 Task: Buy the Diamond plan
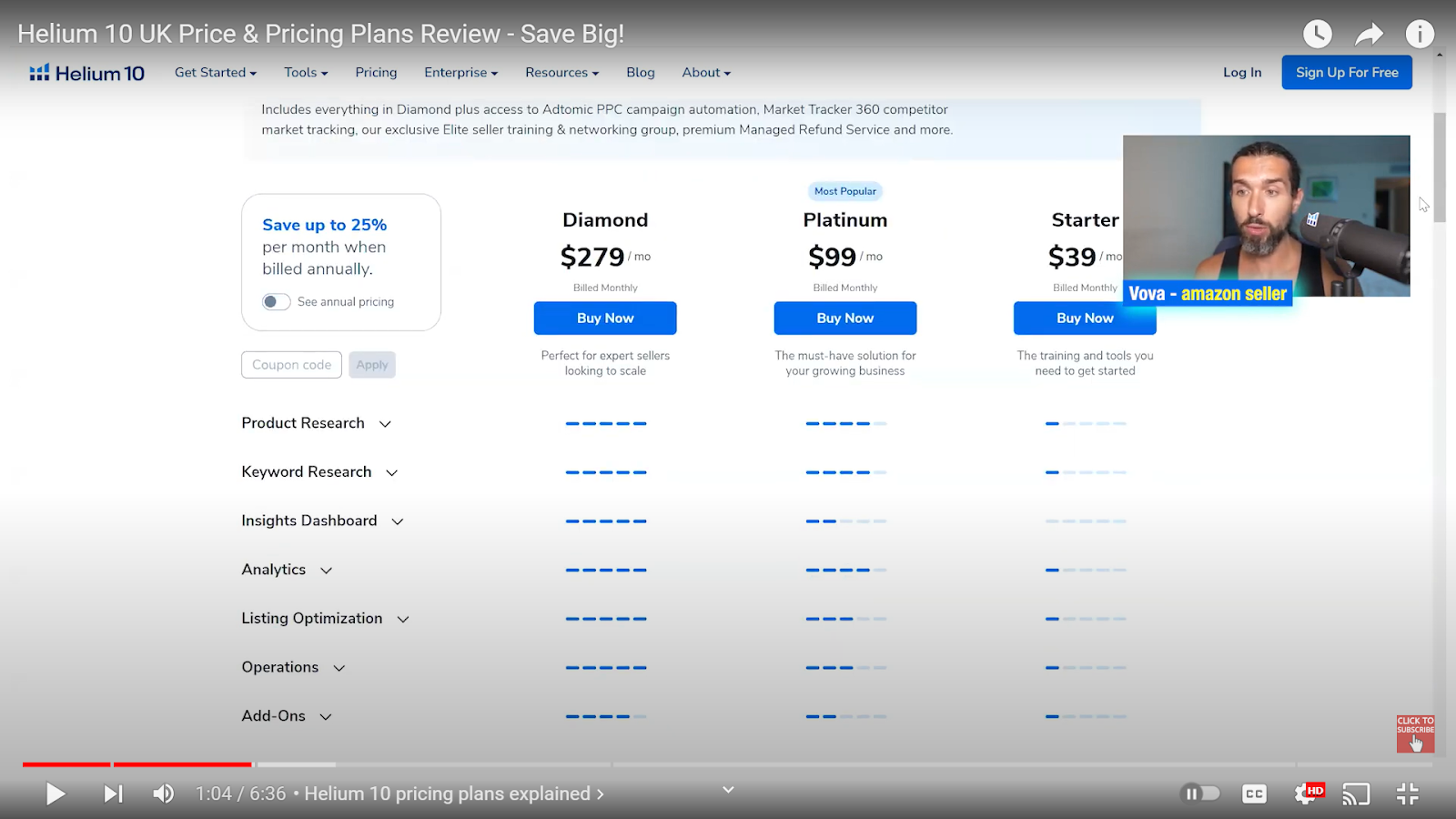click(605, 318)
